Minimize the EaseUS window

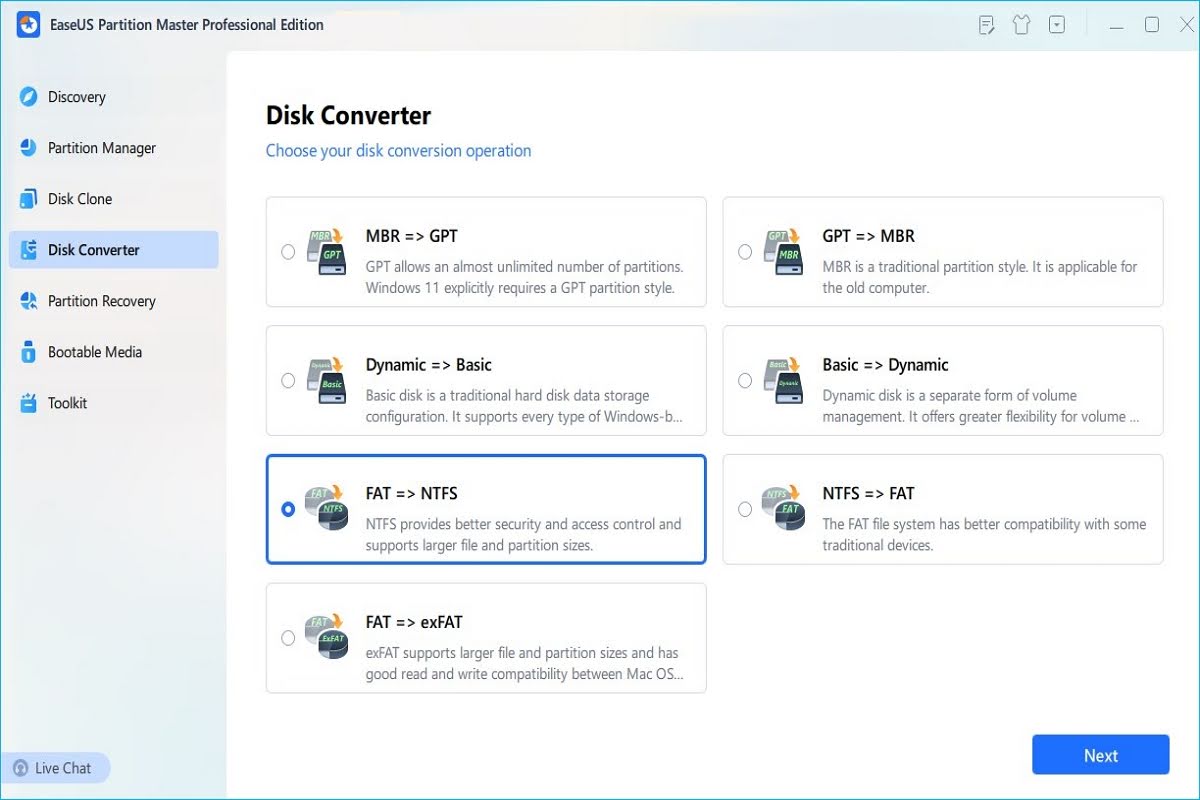[x=1117, y=25]
